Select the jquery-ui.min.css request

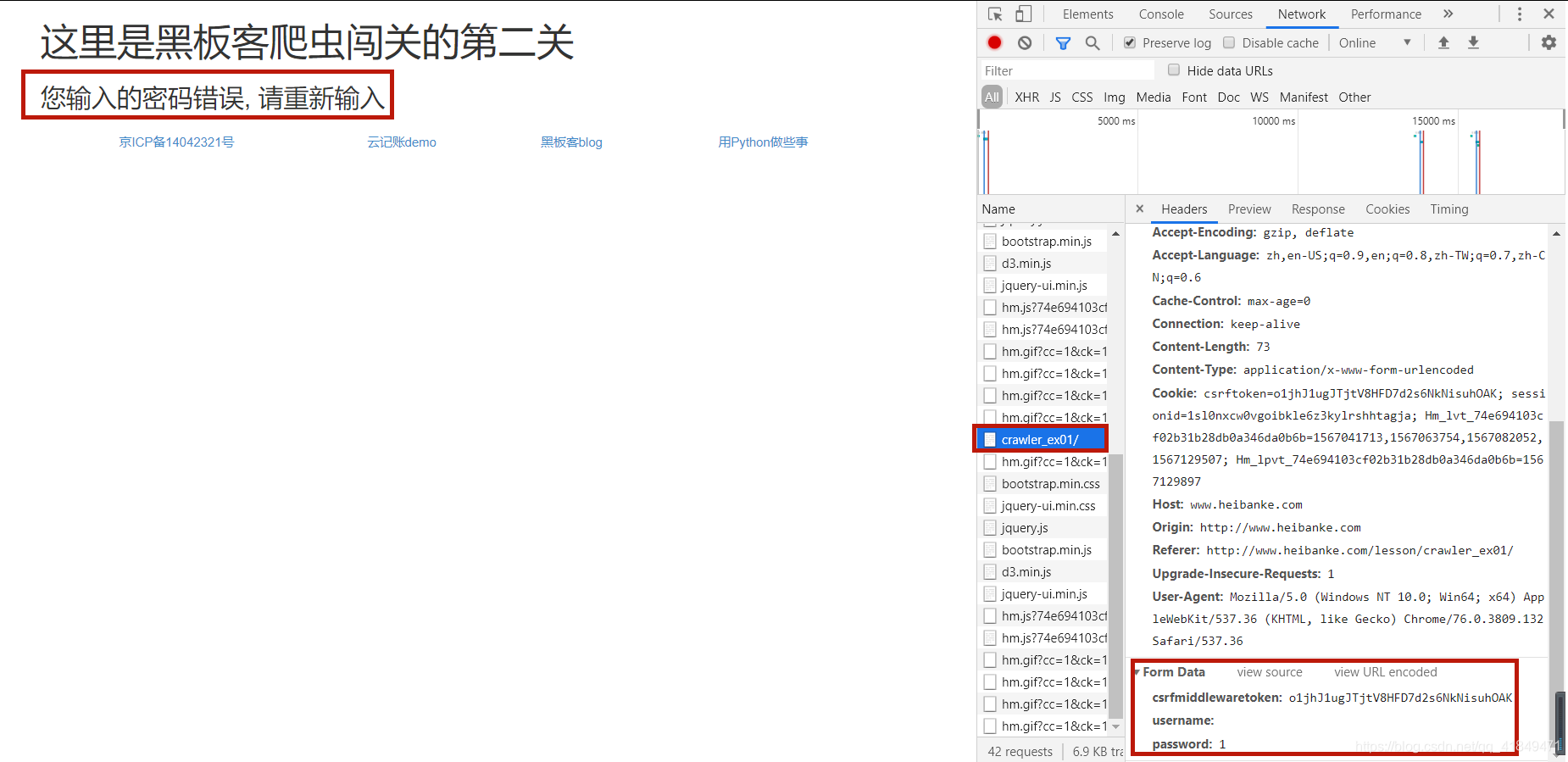click(1043, 505)
